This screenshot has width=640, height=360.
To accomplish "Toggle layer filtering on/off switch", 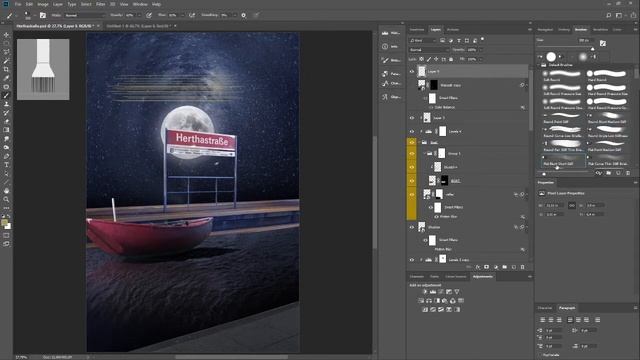I will pos(482,40).
